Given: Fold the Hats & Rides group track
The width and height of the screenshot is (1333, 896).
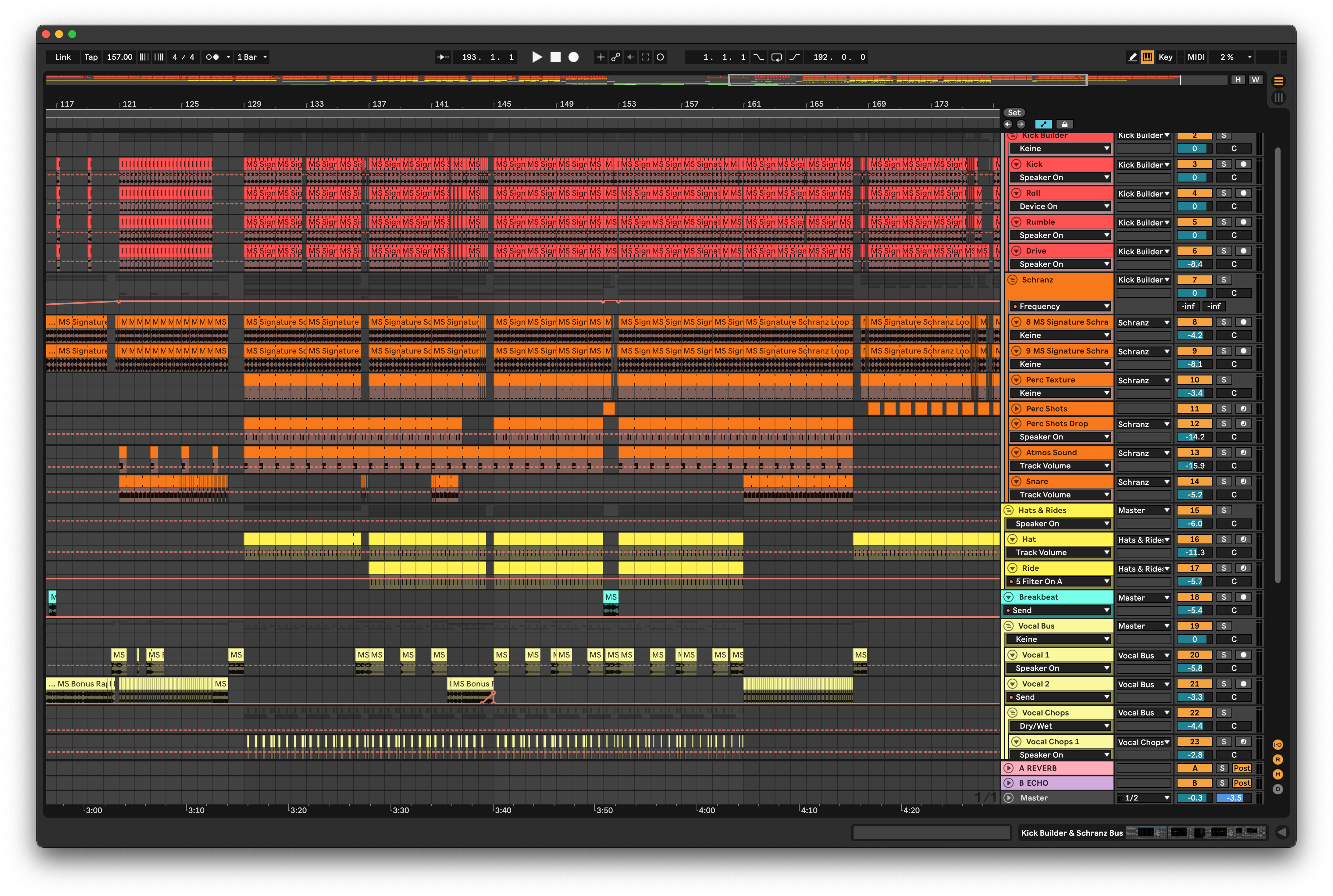Looking at the screenshot, I should 1009,510.
